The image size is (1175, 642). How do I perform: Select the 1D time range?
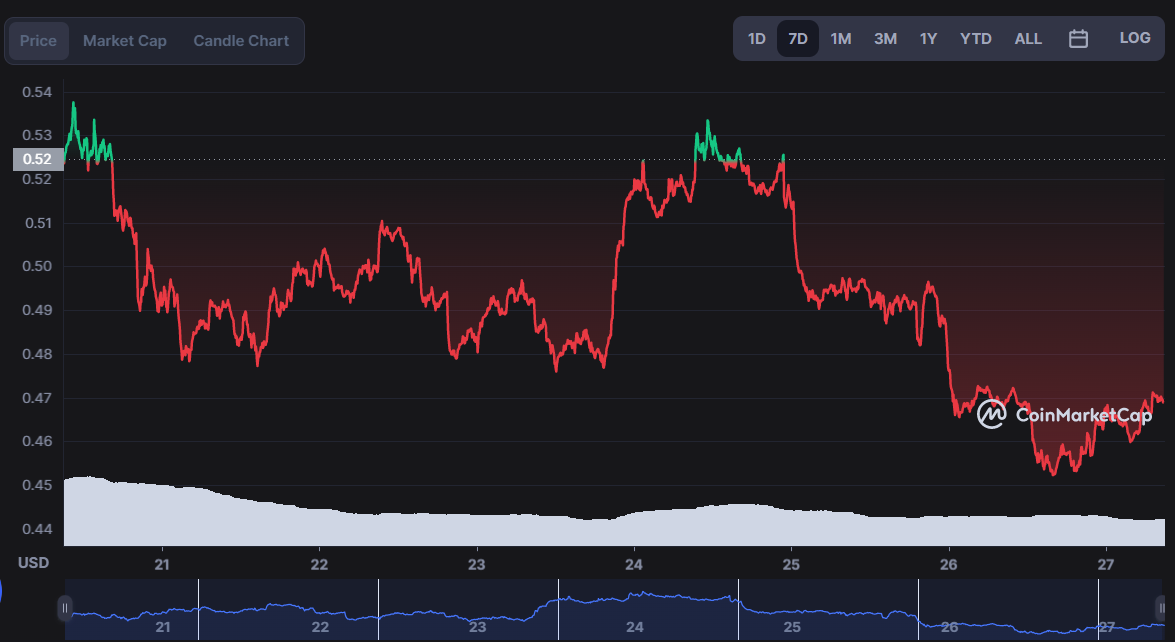(x=756, y=39)
